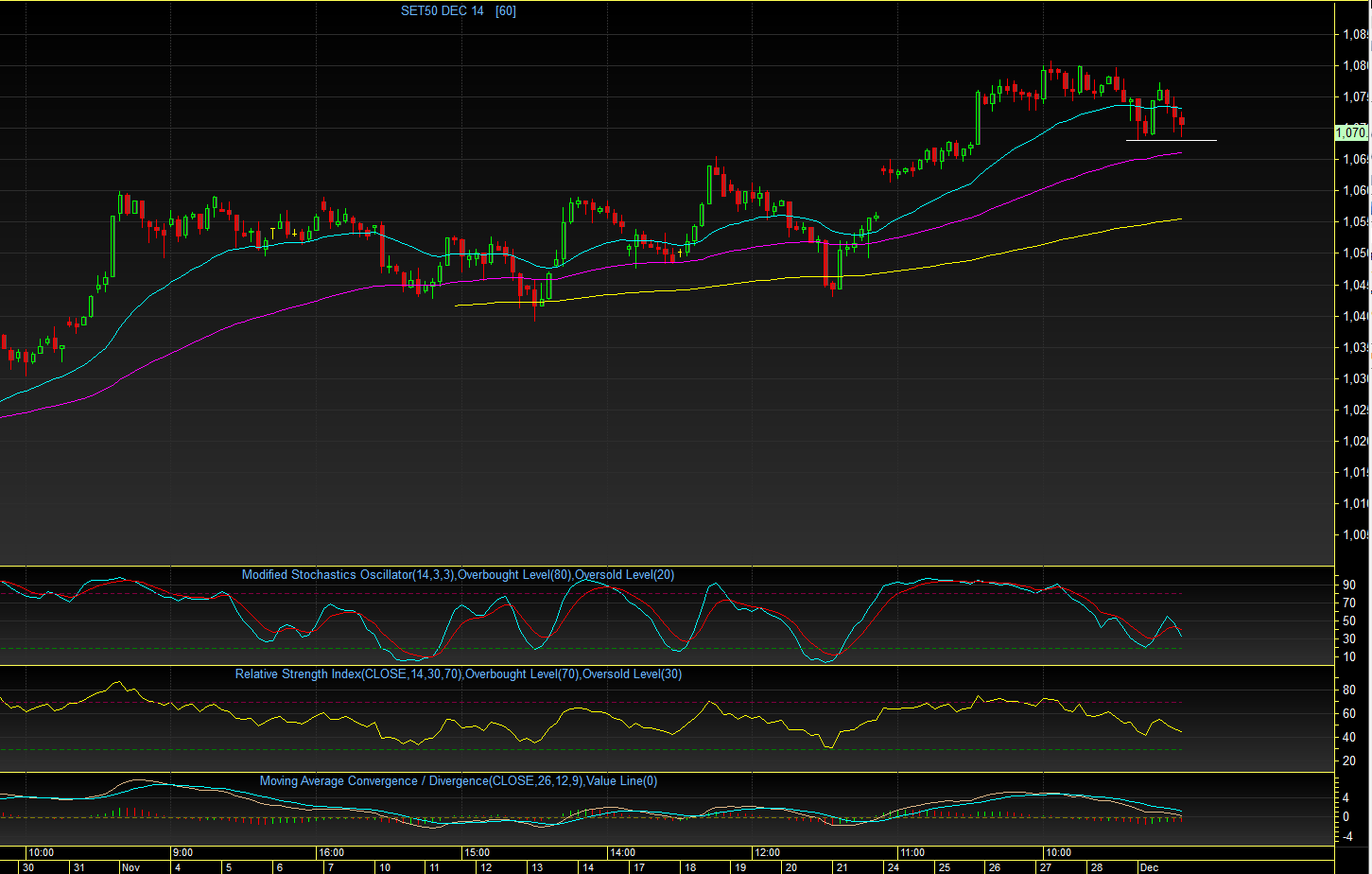
Task: Select date 17 on the date axis
Action: [639, 867]
